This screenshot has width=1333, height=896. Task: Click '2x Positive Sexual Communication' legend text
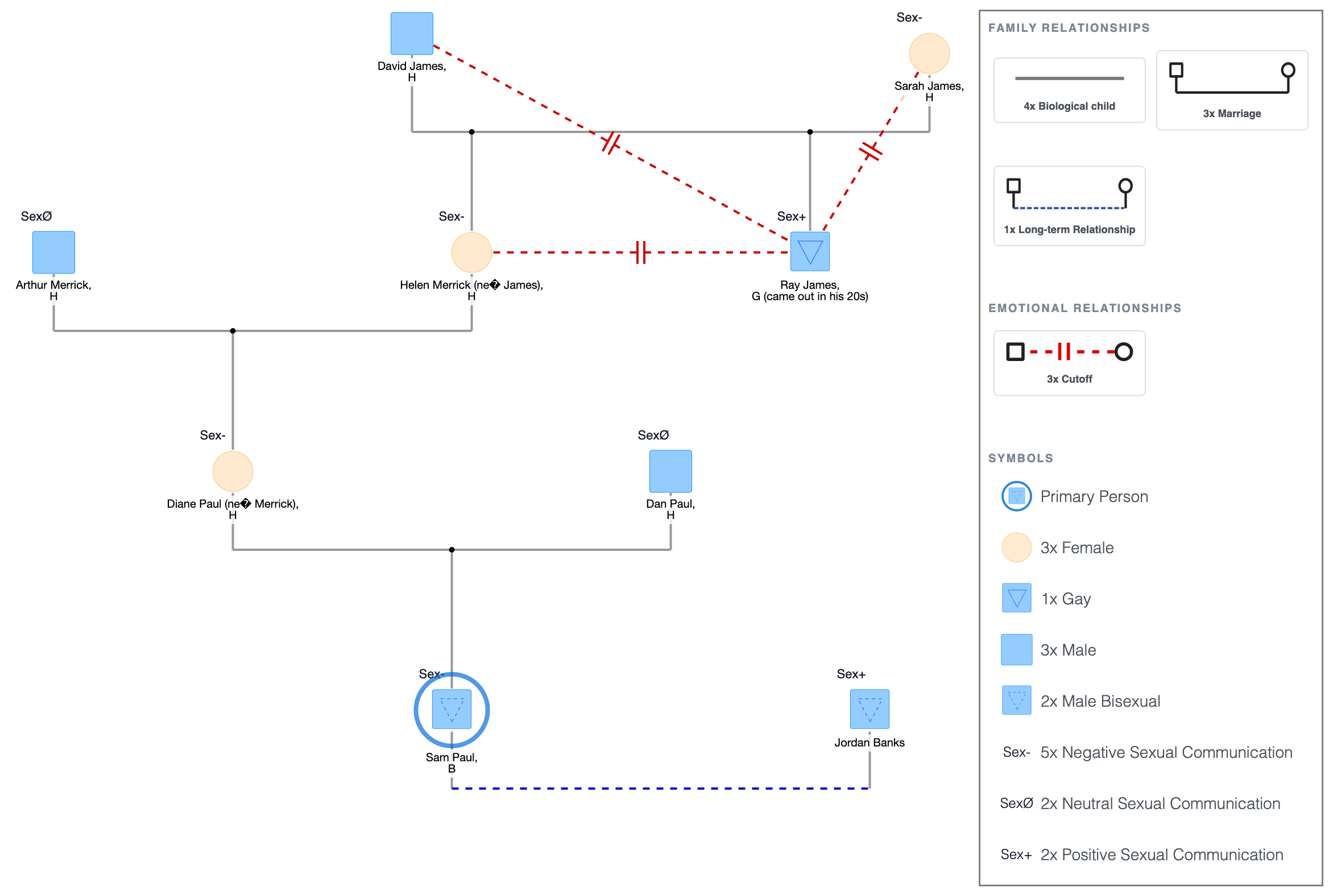pyautogui.click(x=1161, y=854)
